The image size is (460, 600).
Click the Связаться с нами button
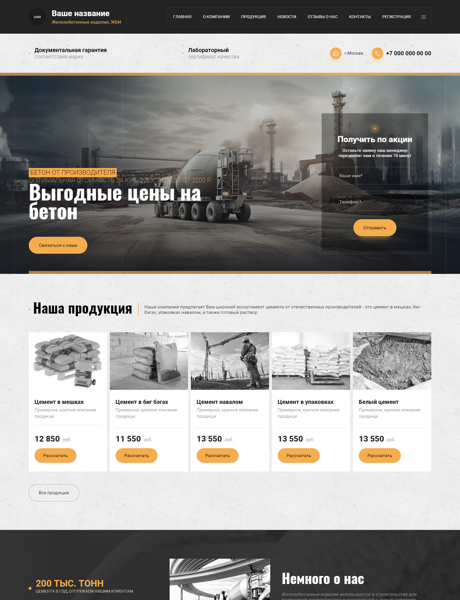tap(58, 245)
